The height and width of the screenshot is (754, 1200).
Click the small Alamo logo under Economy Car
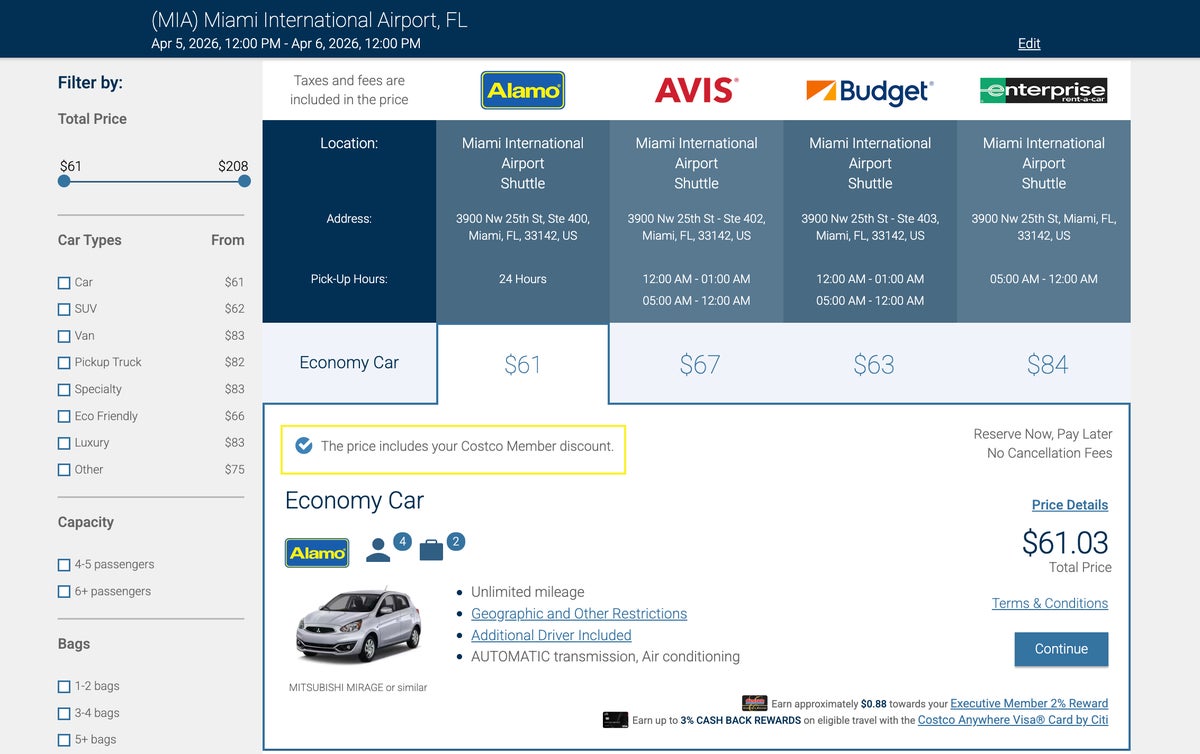317,552
